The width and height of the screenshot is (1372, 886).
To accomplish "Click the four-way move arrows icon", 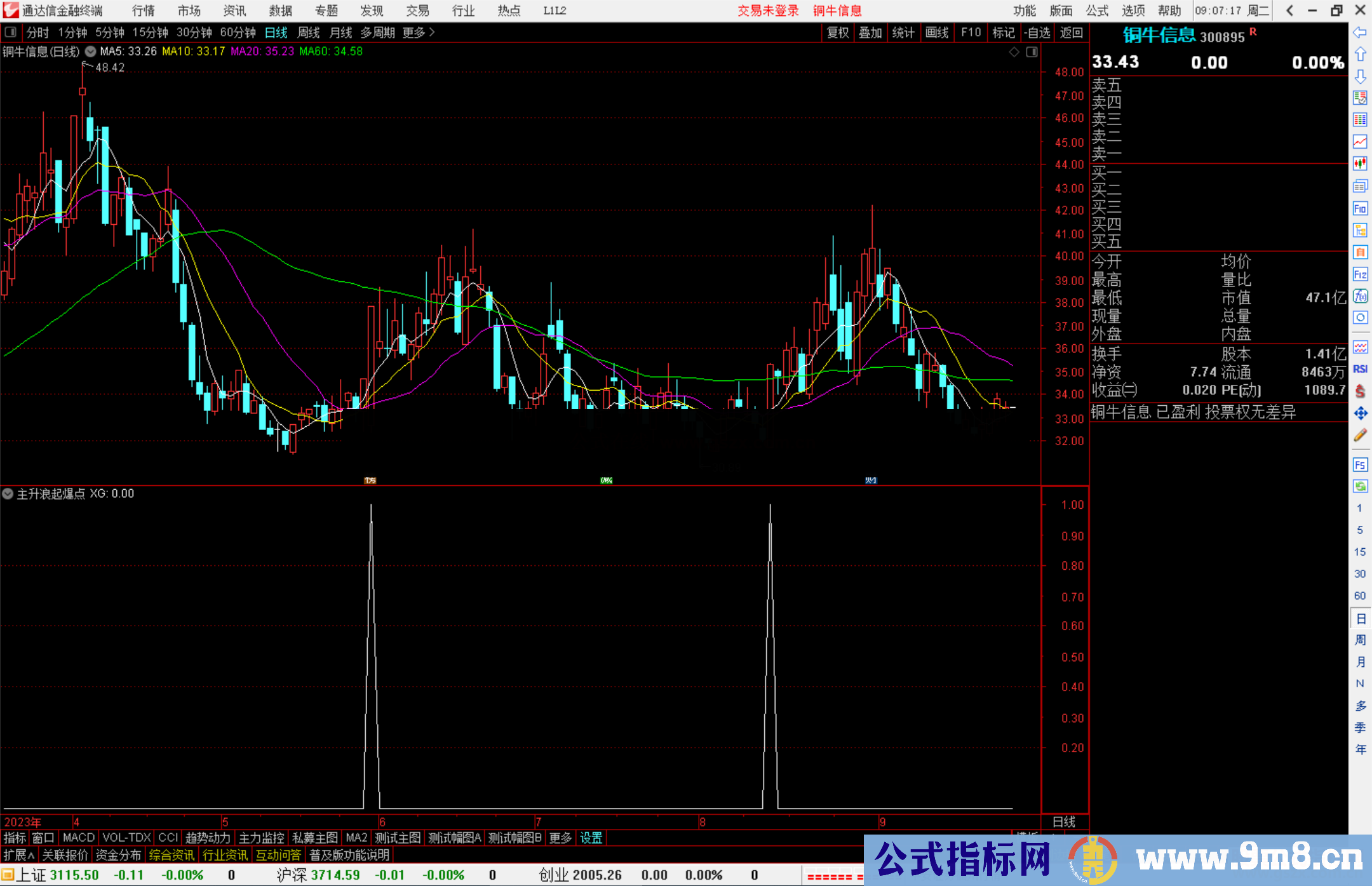I will 1359,413.
